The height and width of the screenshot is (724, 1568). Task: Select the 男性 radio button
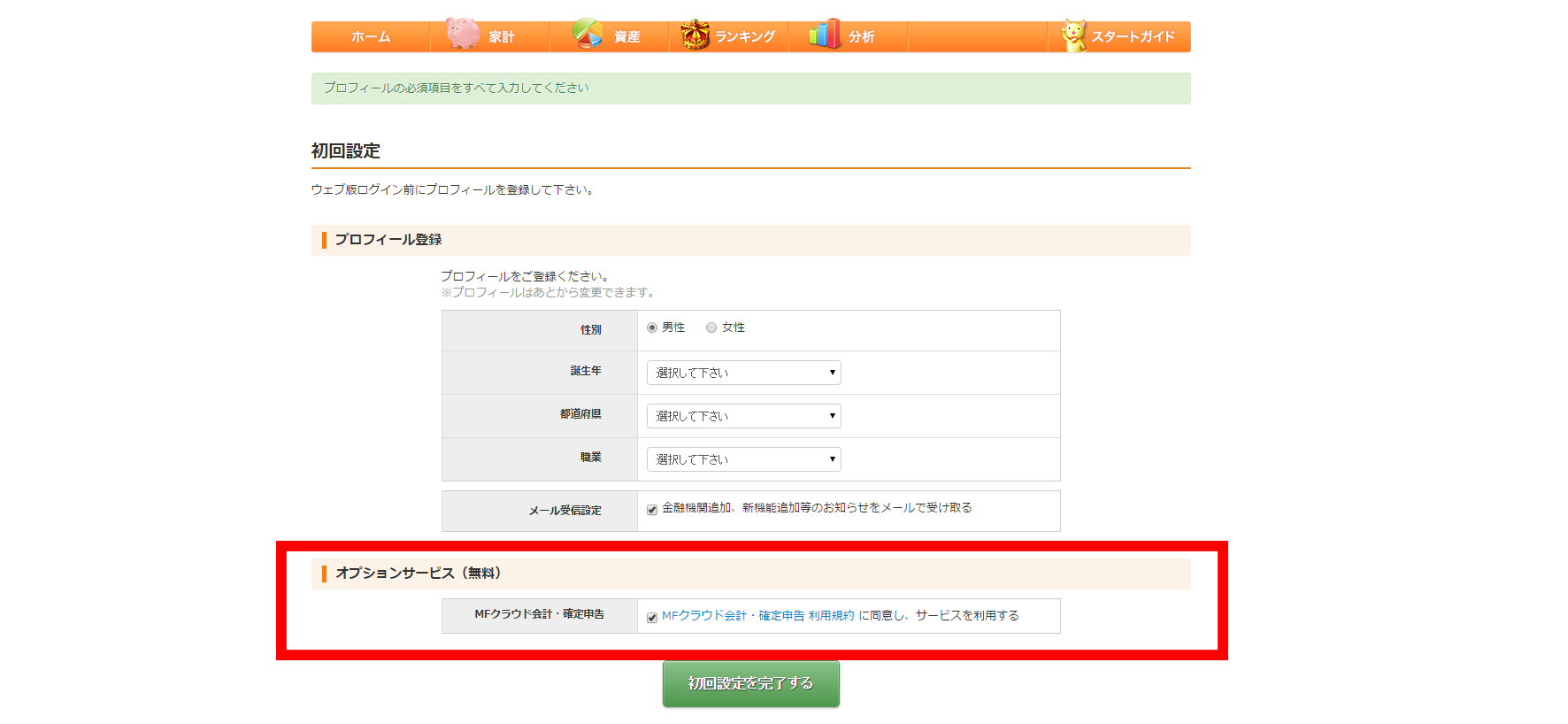click(652, 327)
